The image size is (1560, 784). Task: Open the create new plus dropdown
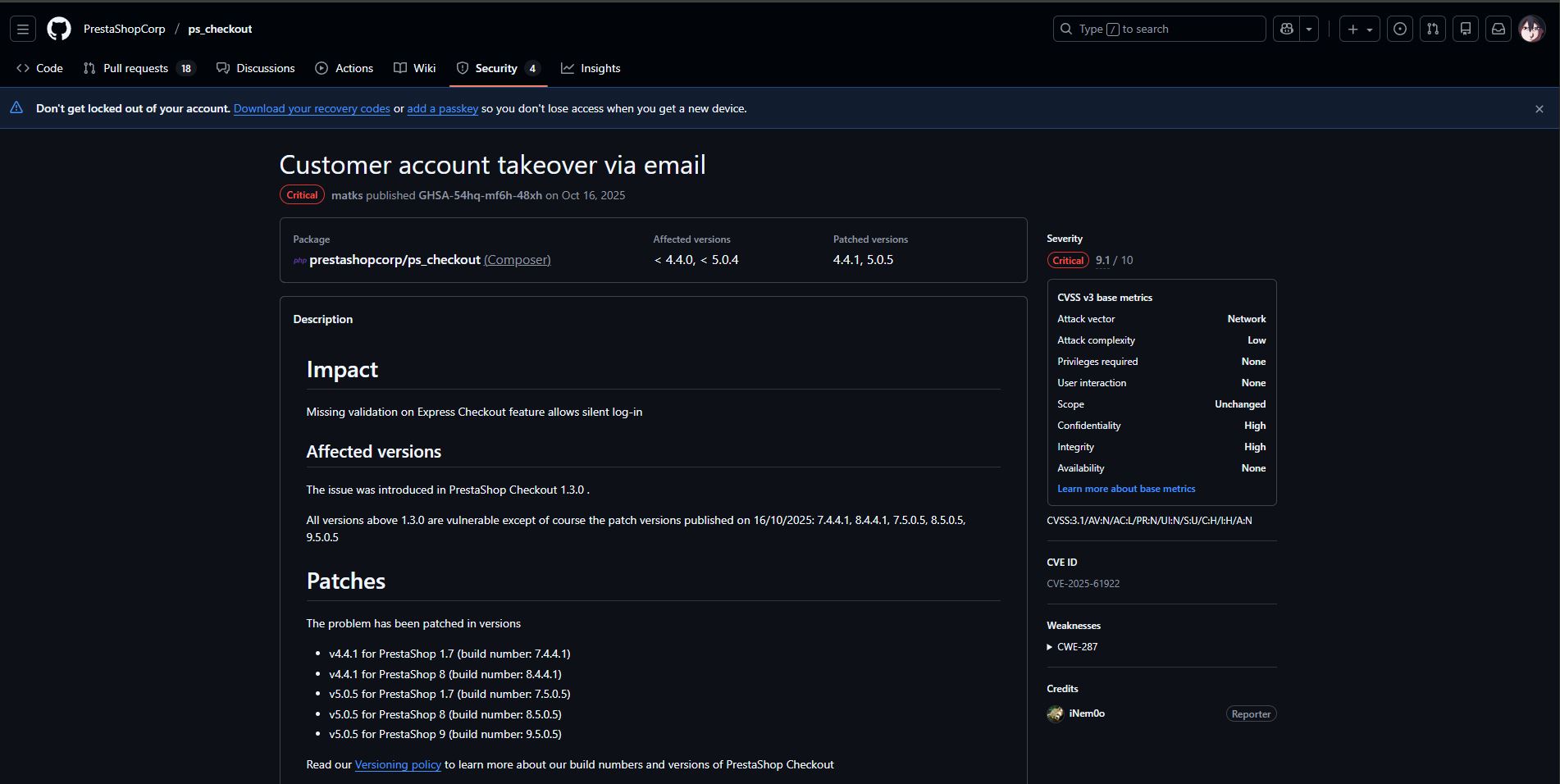pyautogui.click(x=1359, y=29)
